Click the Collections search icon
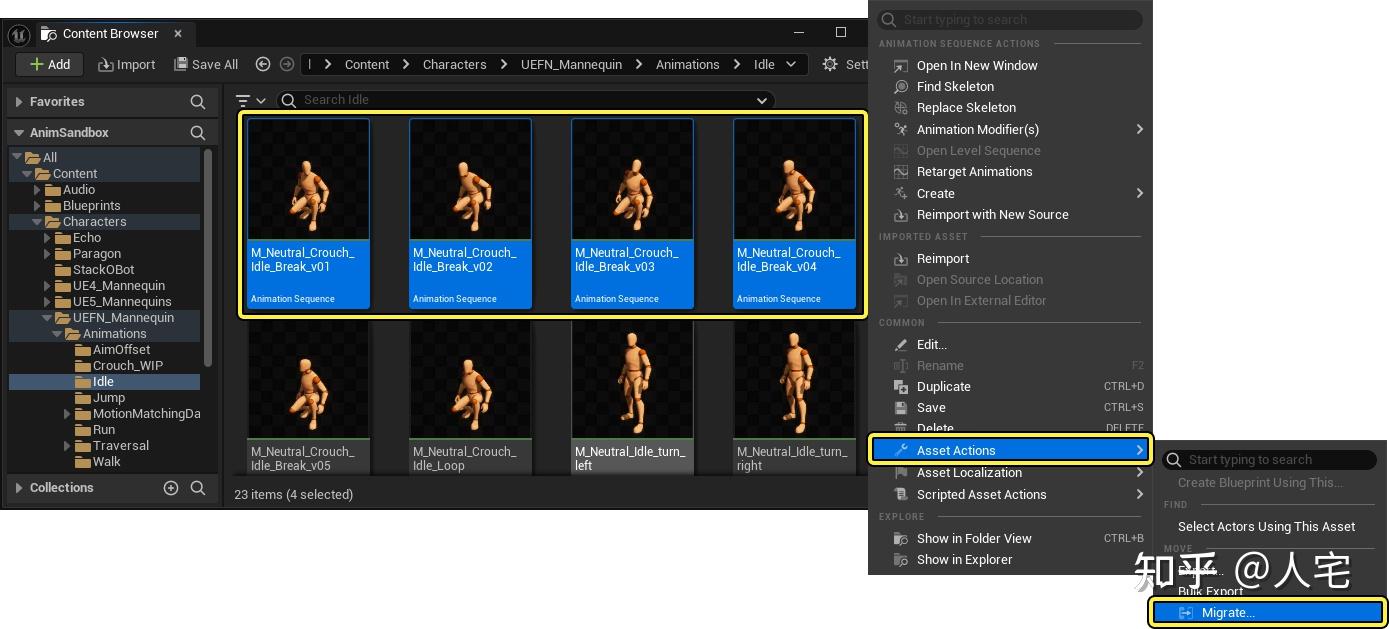This screenshot has height=629, width=1389. [x=198, y=488]
